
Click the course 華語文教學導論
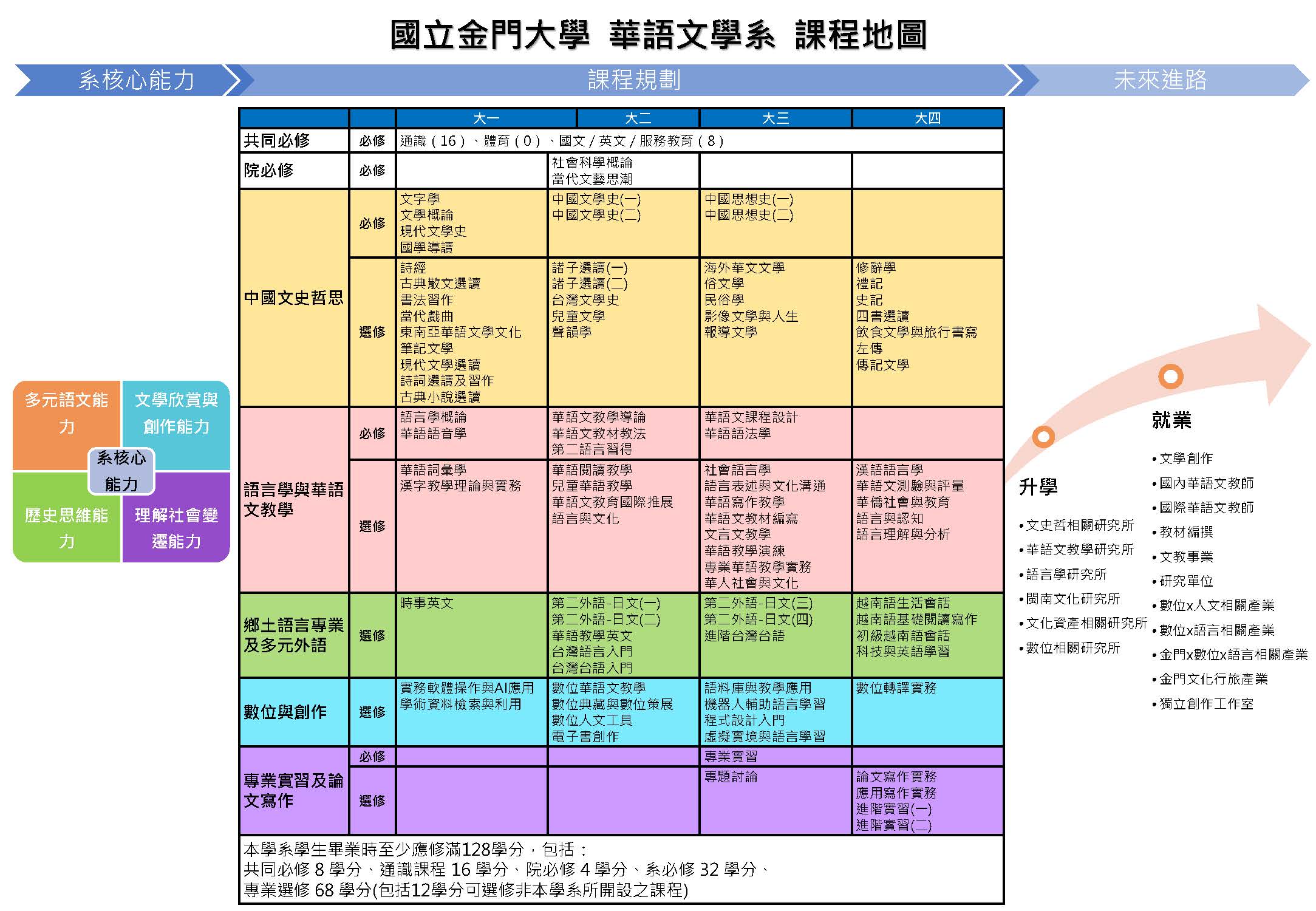[x=599, y=417]
